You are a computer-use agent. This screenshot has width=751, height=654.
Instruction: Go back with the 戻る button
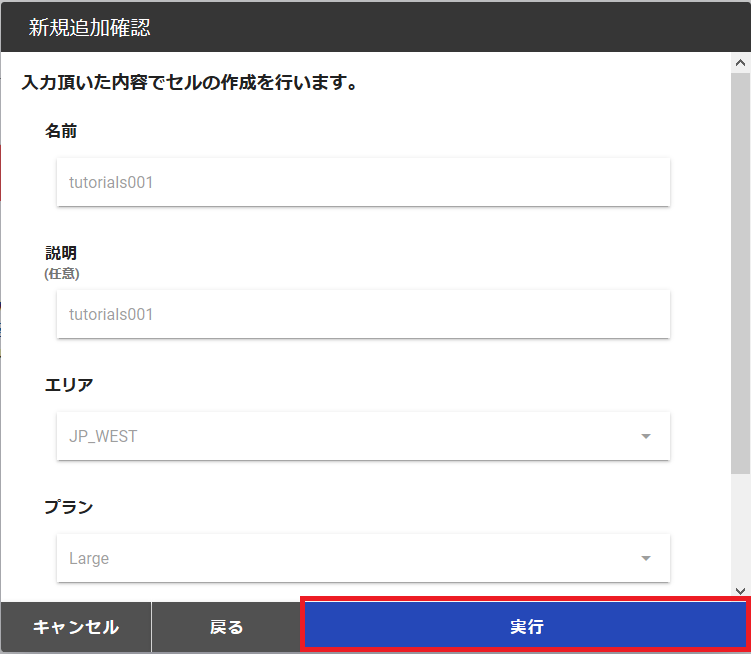pos(226,627)
